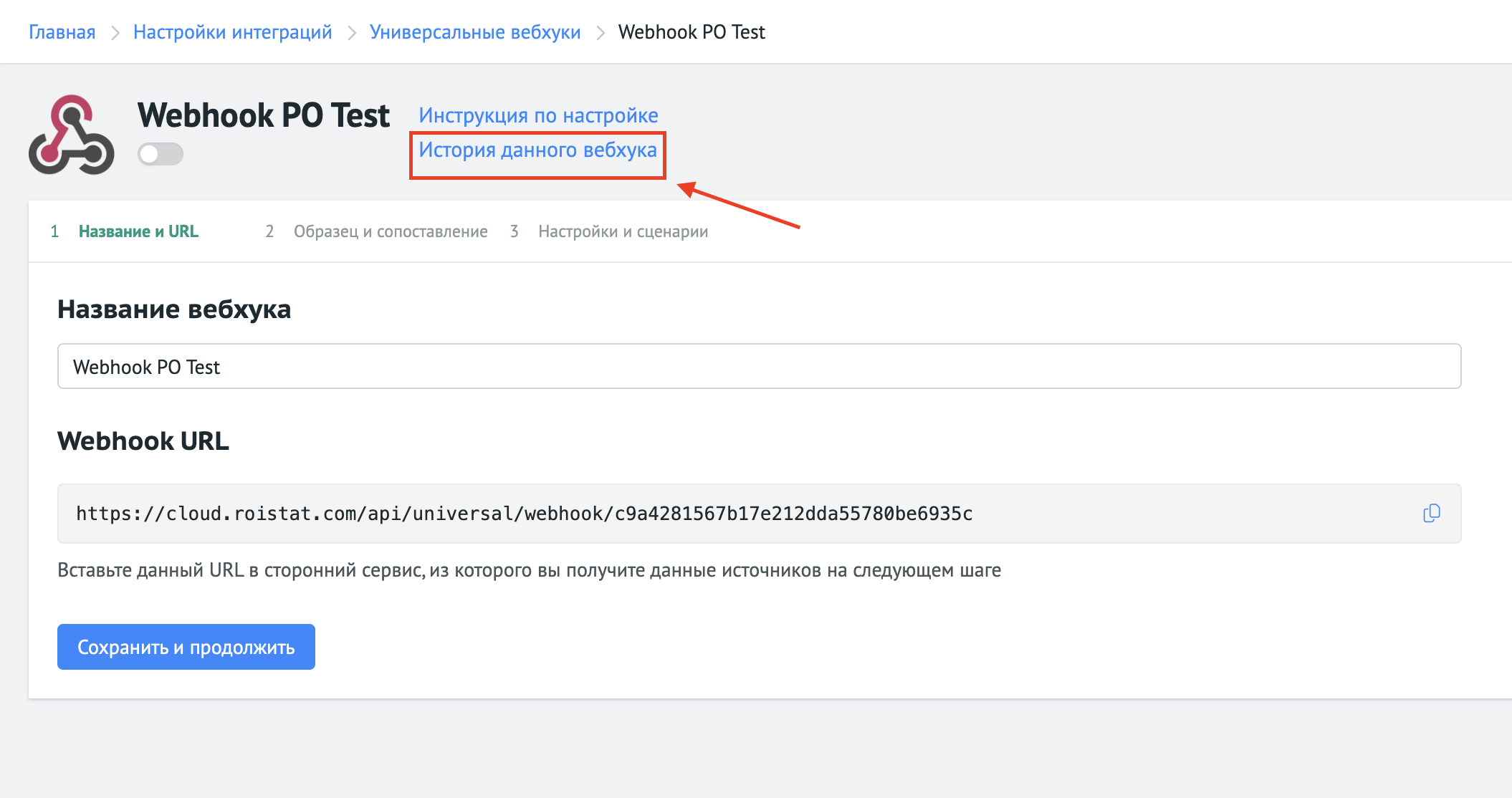Focus the Название вебхука input field
The image size is (1512, 798).
(x=760, y=366)
